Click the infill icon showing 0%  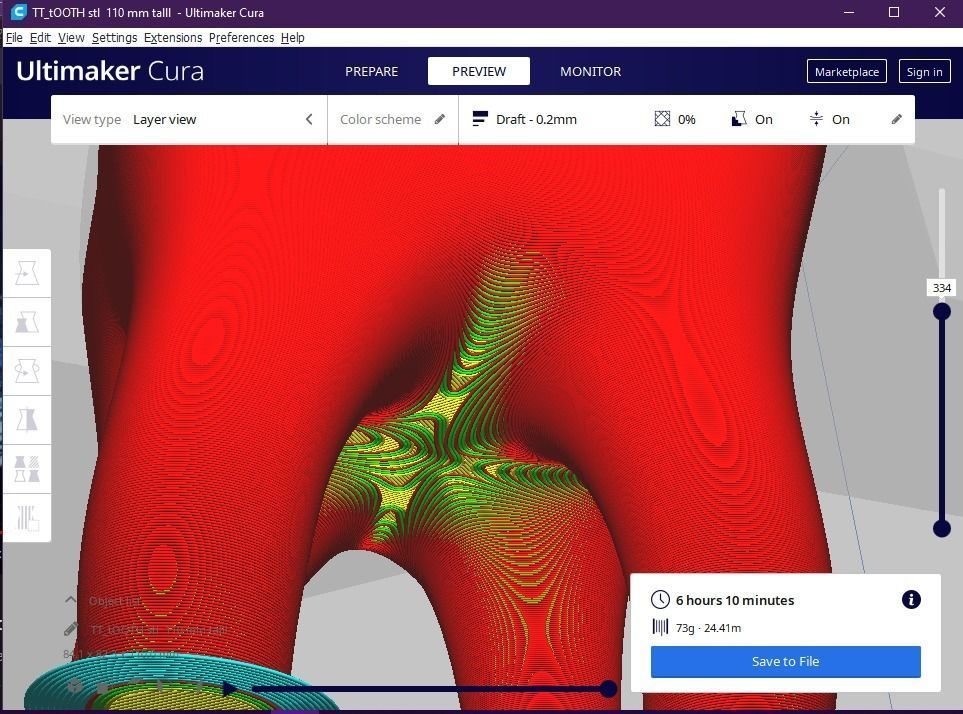(x=662, y=118)
